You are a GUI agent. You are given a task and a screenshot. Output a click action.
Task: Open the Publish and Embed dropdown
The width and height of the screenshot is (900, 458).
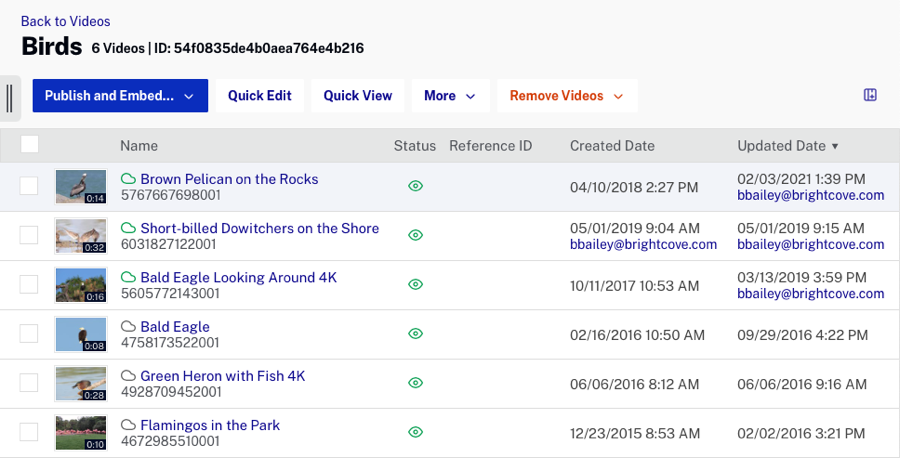point(120,96)
